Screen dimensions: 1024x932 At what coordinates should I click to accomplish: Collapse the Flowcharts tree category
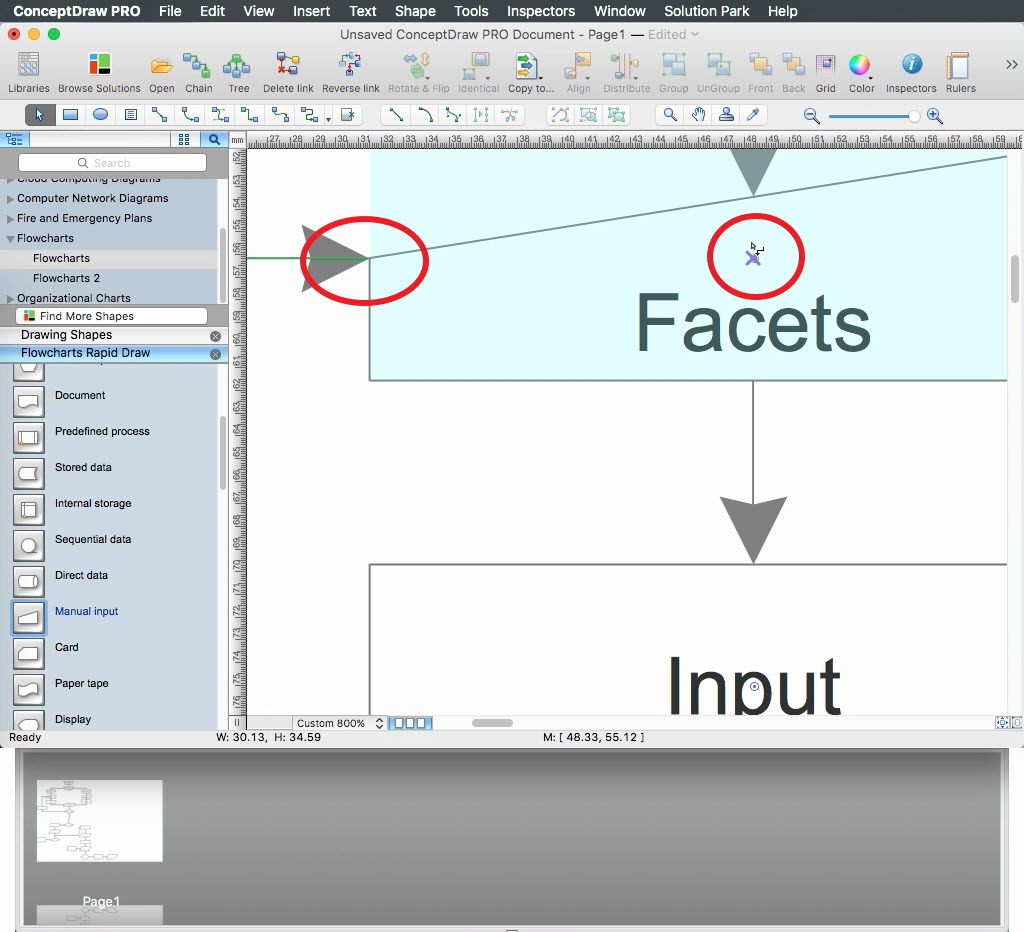(x=10, y=239)
